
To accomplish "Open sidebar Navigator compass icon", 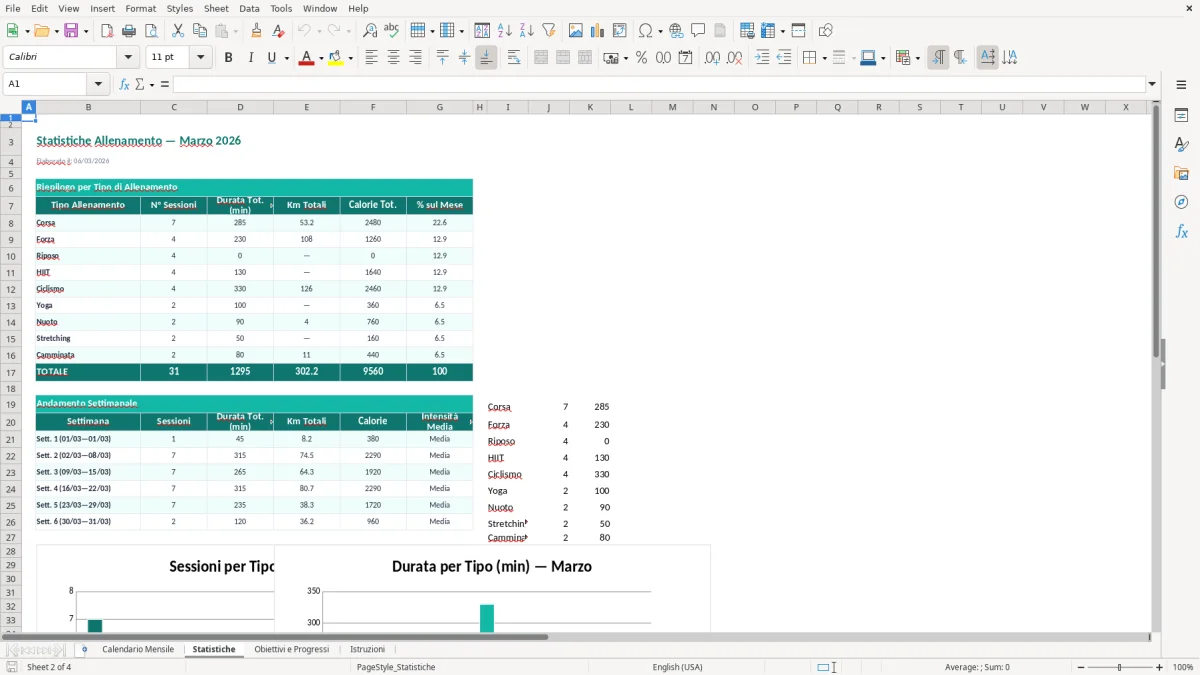I will 1181,202.
